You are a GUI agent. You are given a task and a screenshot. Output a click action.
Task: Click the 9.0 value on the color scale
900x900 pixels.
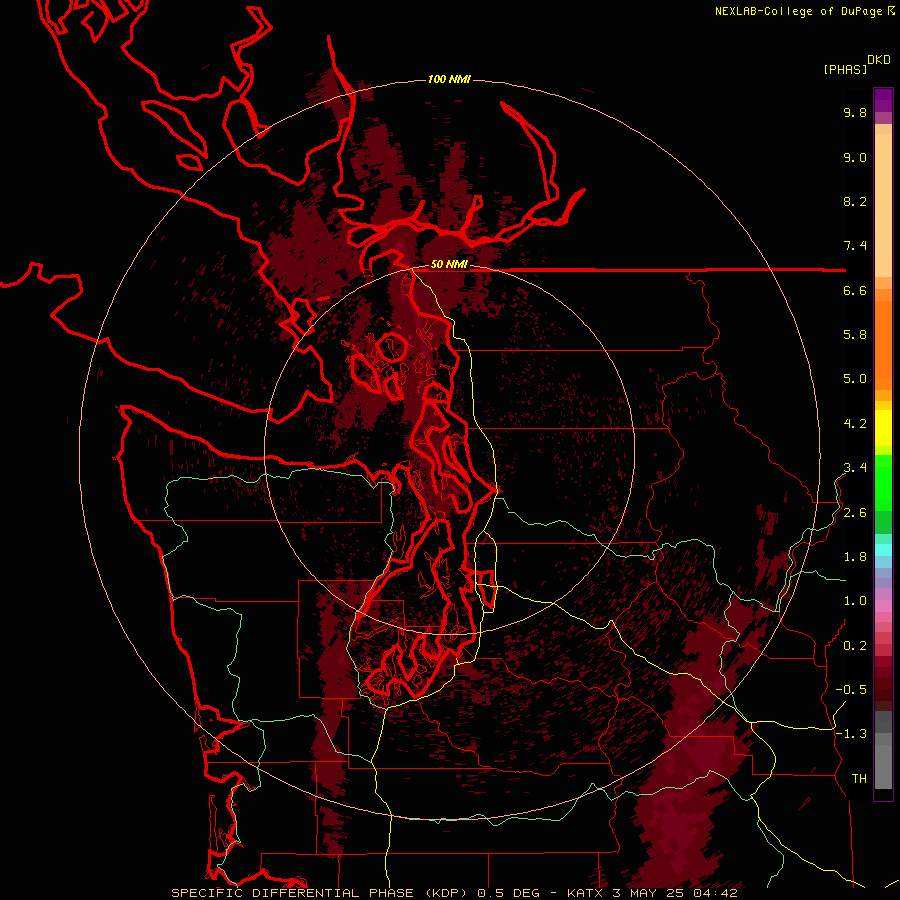click(x=855, y=158)
